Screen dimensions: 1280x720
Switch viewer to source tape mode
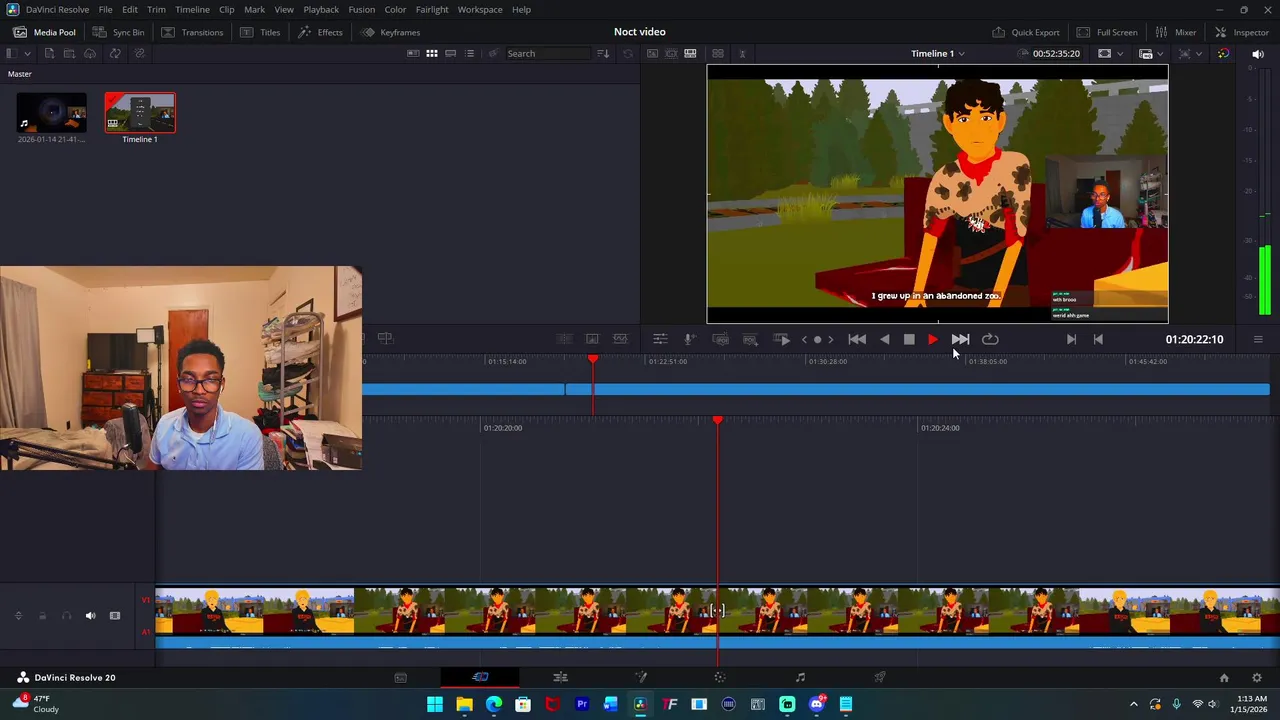pyautogui.click(x=671, y=53)
